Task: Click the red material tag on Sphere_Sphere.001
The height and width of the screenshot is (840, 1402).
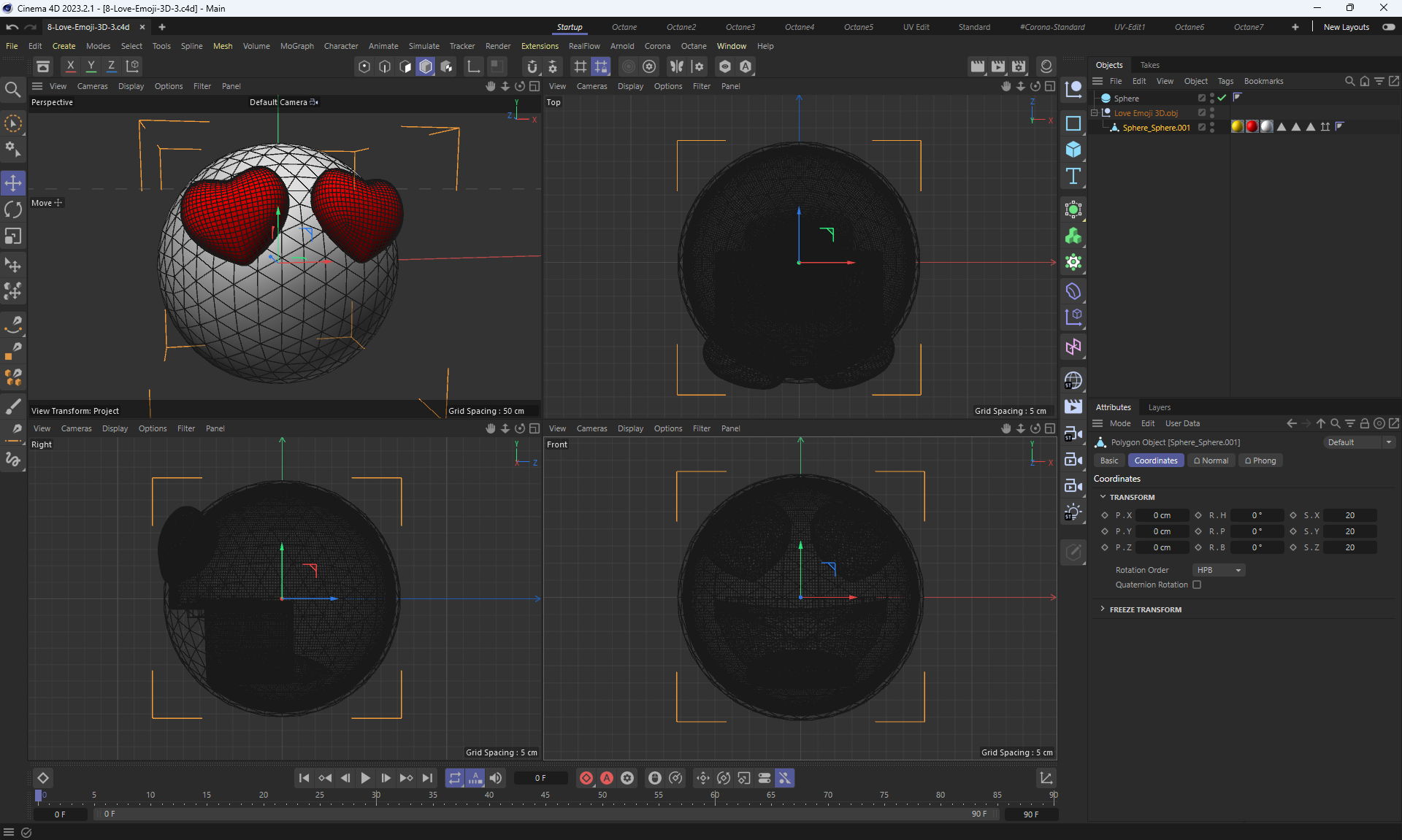Action: click(x=1252, y=127)
